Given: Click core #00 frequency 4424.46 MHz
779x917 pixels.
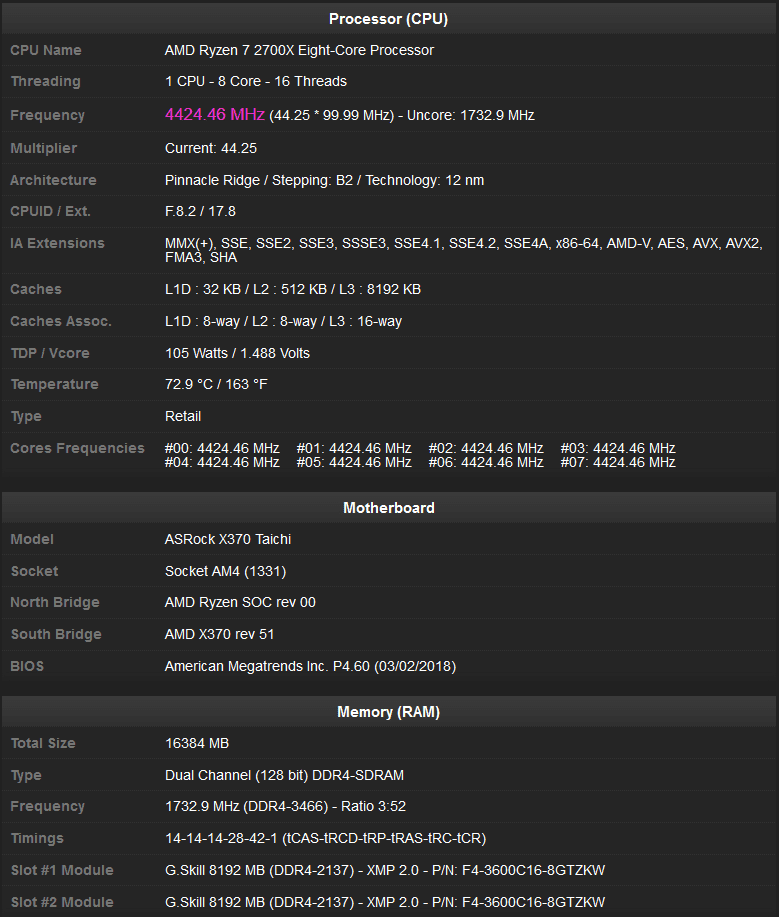Looking at the screenshot, I should pyautogui.click(x=222, y=448).
